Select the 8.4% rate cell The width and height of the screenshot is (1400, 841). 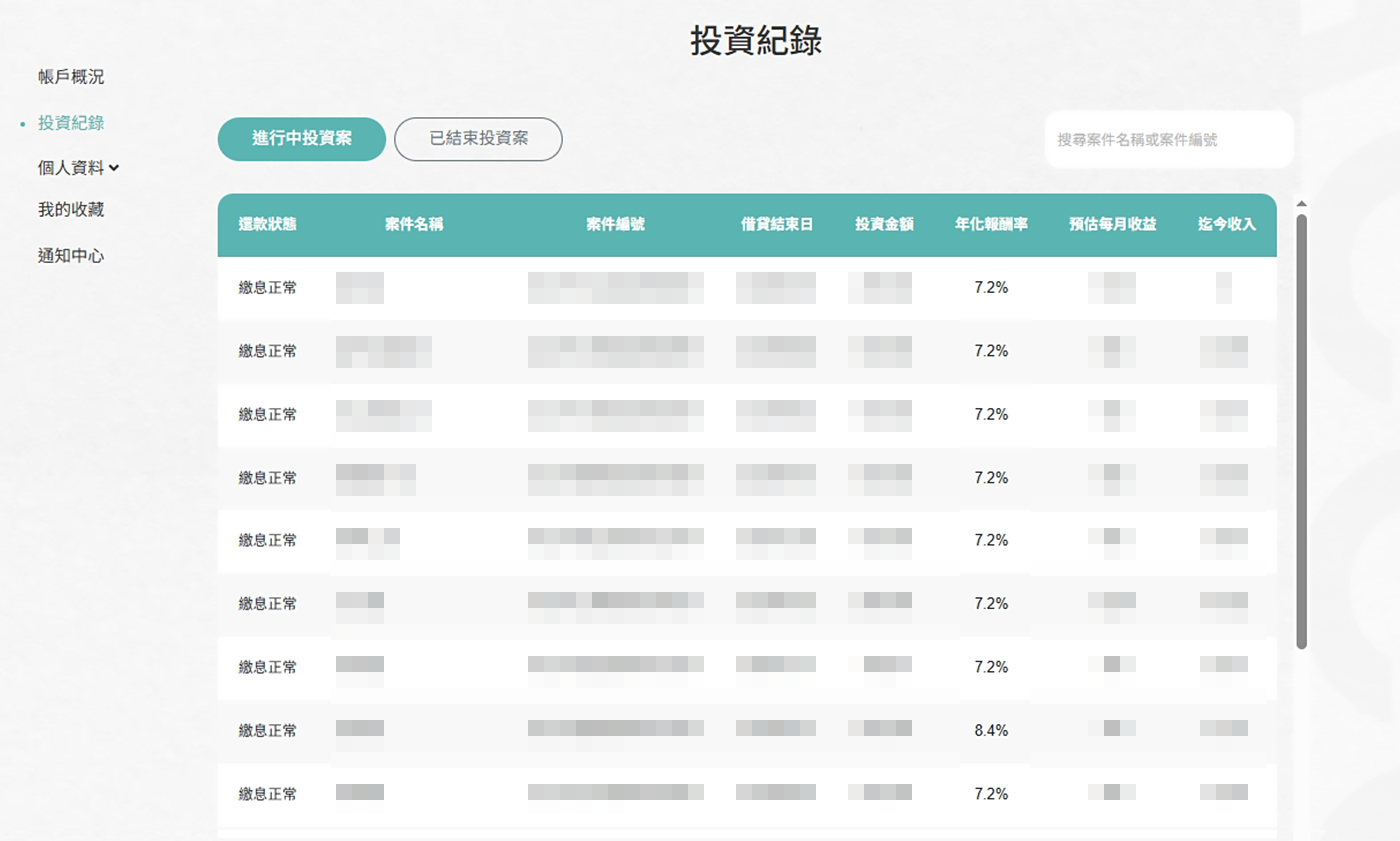(991, 730)
